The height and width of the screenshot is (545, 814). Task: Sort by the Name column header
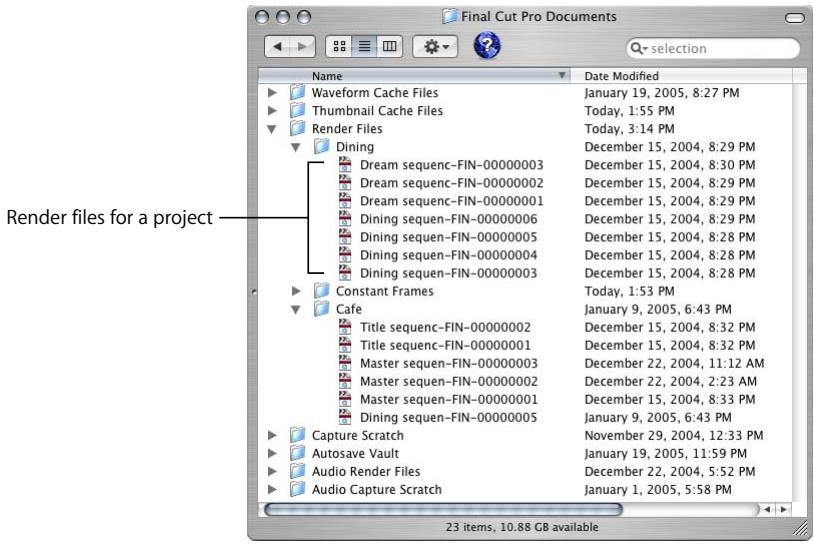click(414, 76)
